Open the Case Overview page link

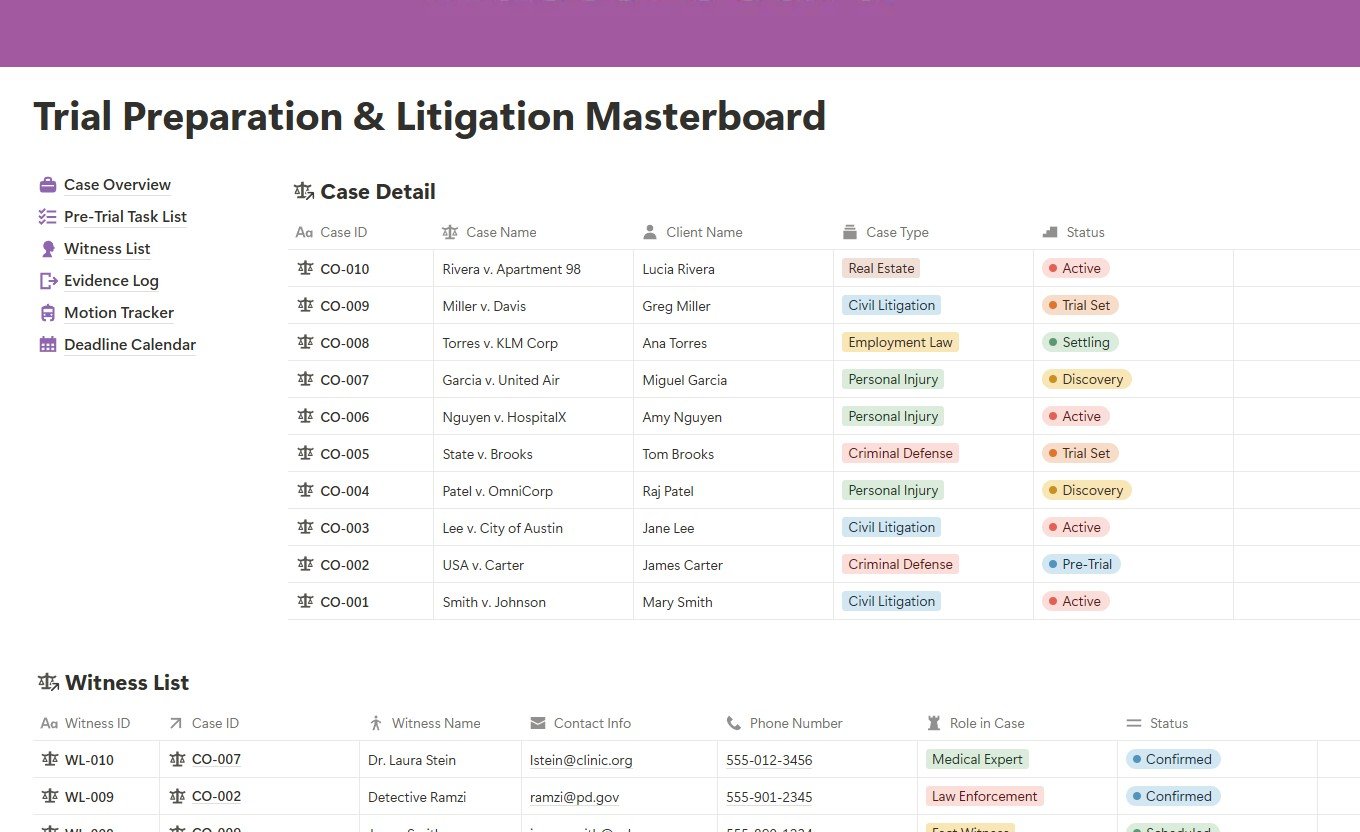click(117, 185)
